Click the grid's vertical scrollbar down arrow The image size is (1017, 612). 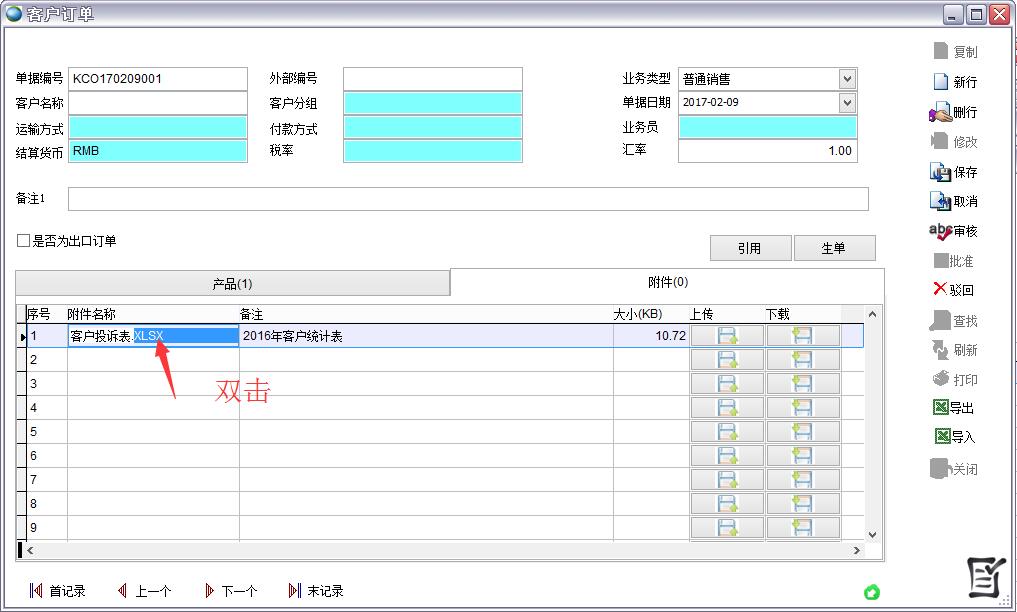pos(871,535)
